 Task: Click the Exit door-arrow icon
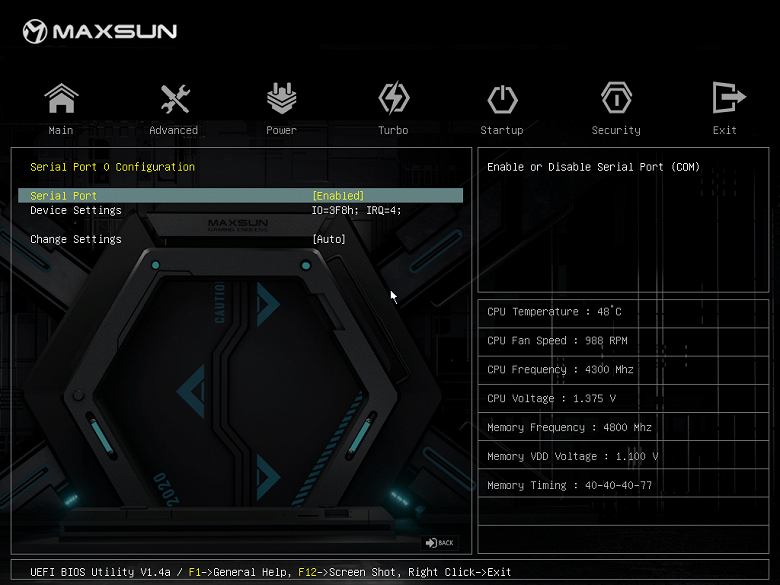tap(729, 98)
